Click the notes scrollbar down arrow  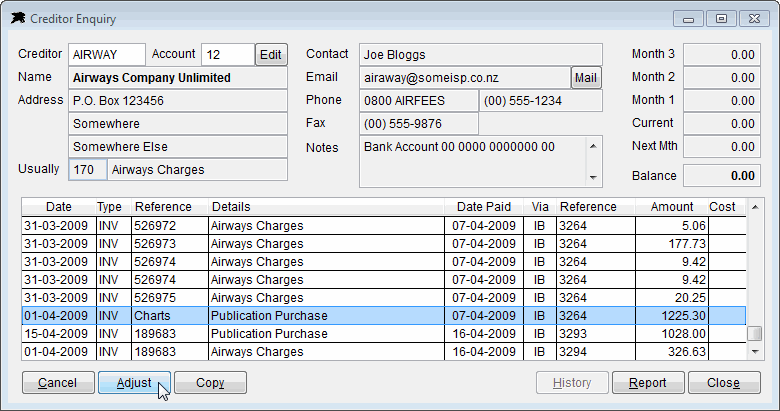(x=593, y=178)
